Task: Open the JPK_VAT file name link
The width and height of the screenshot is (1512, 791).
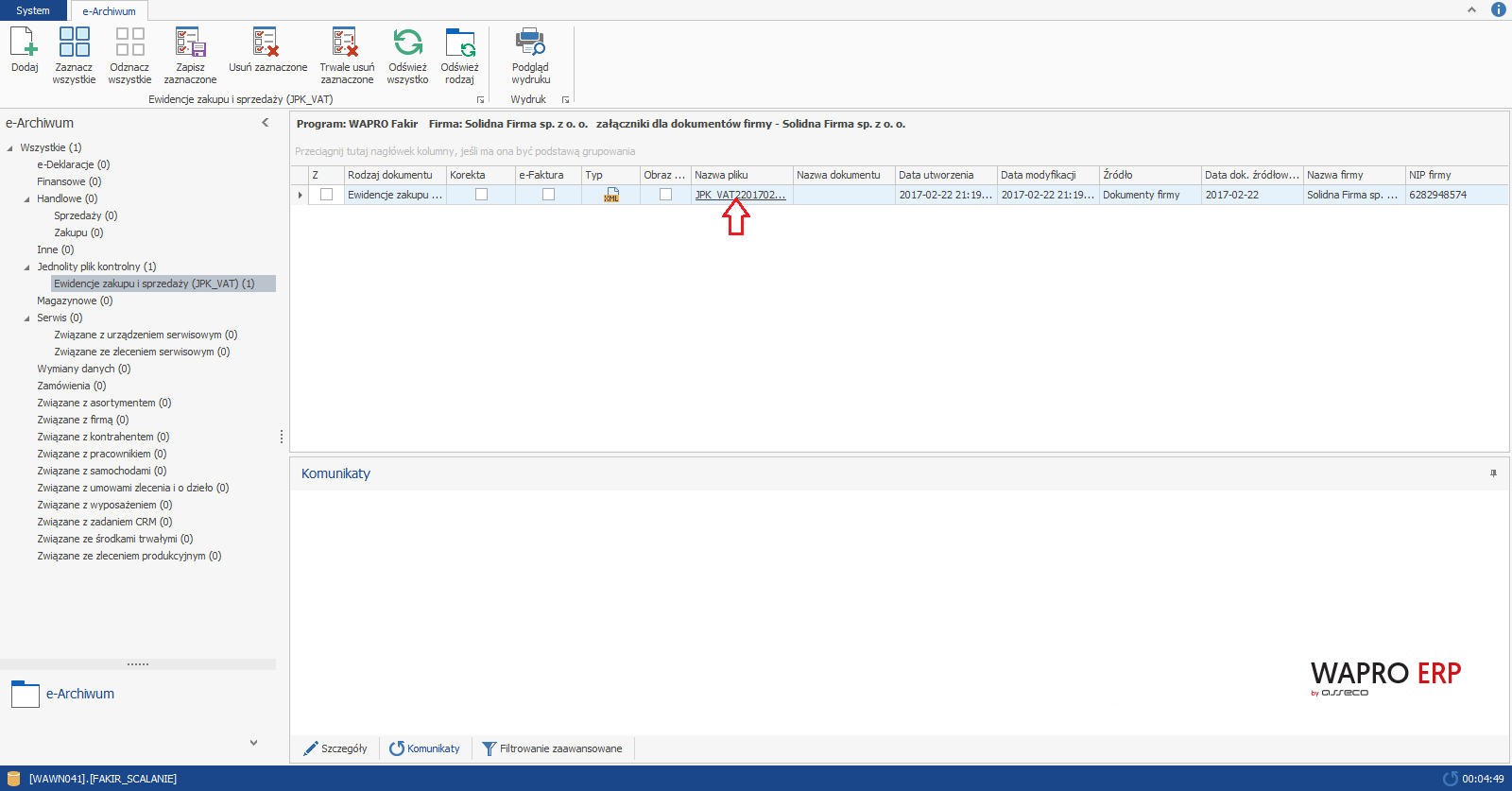Action: coord(740,195)
